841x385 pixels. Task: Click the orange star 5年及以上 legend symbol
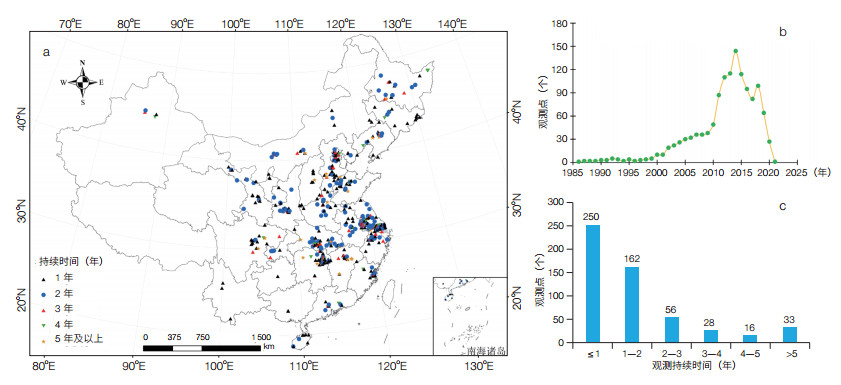[x=45, y=339]
